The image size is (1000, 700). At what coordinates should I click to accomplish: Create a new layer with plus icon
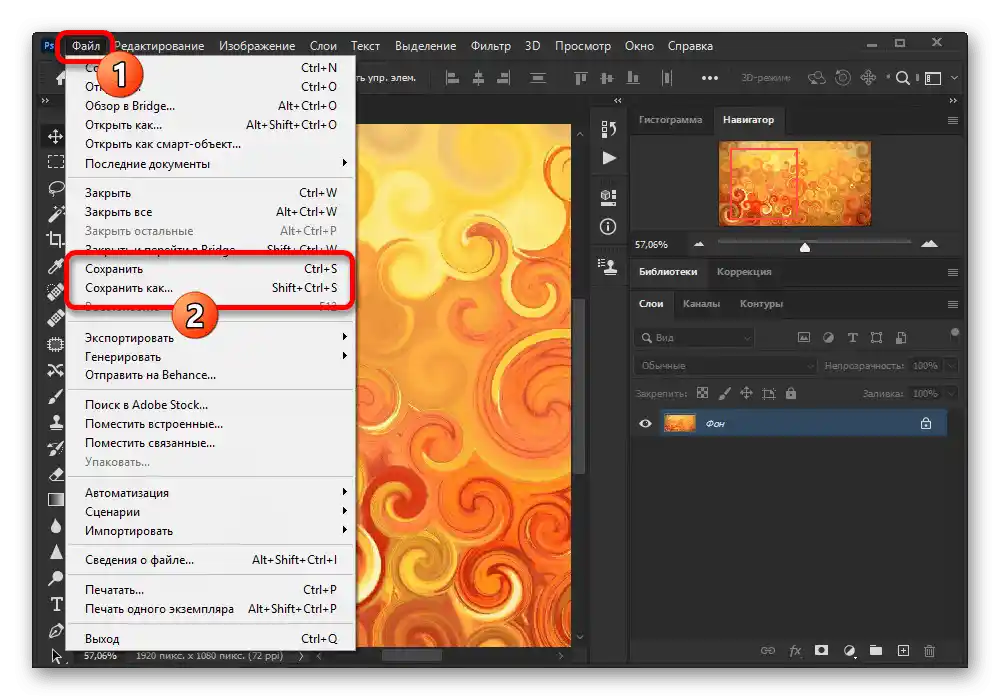[x=903, y=651]
